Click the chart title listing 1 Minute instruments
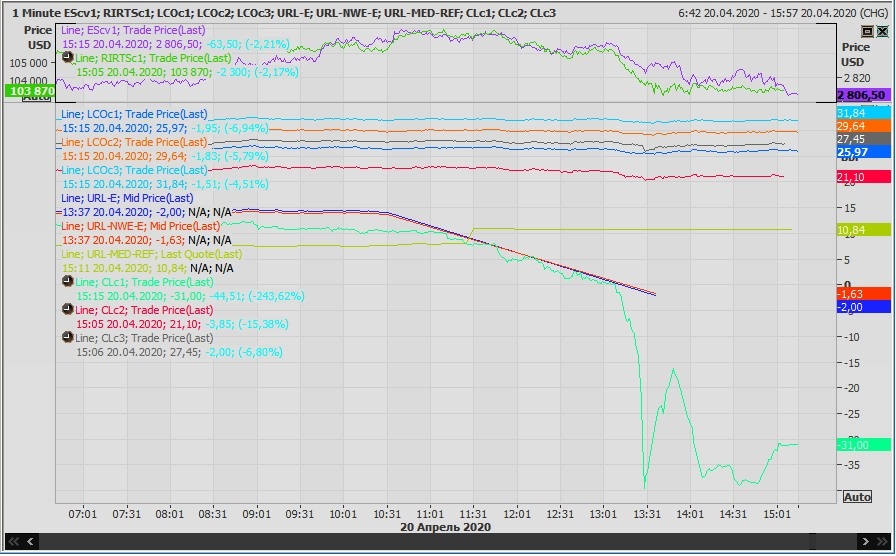Screen dimensions: 896x556 (x=284, y=13)
